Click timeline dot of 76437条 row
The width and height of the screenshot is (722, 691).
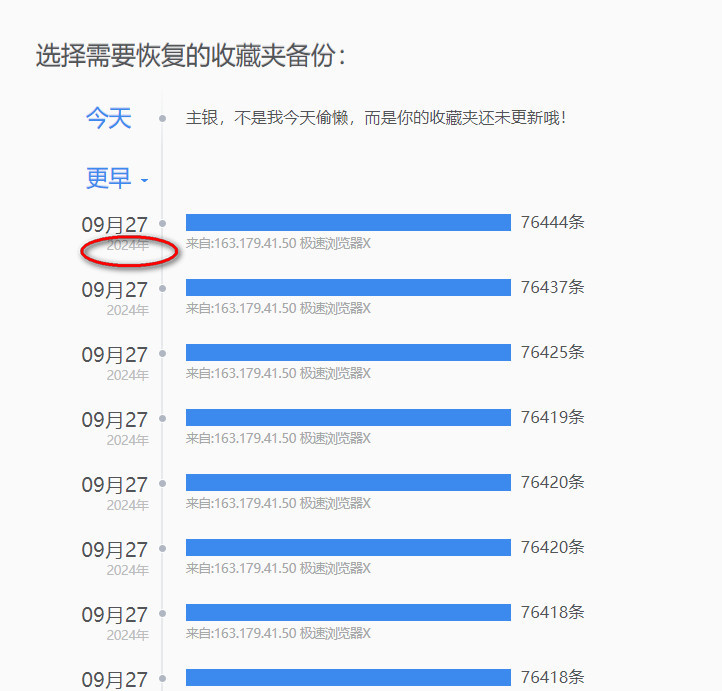pyautogui.click(x=162, y=289)
